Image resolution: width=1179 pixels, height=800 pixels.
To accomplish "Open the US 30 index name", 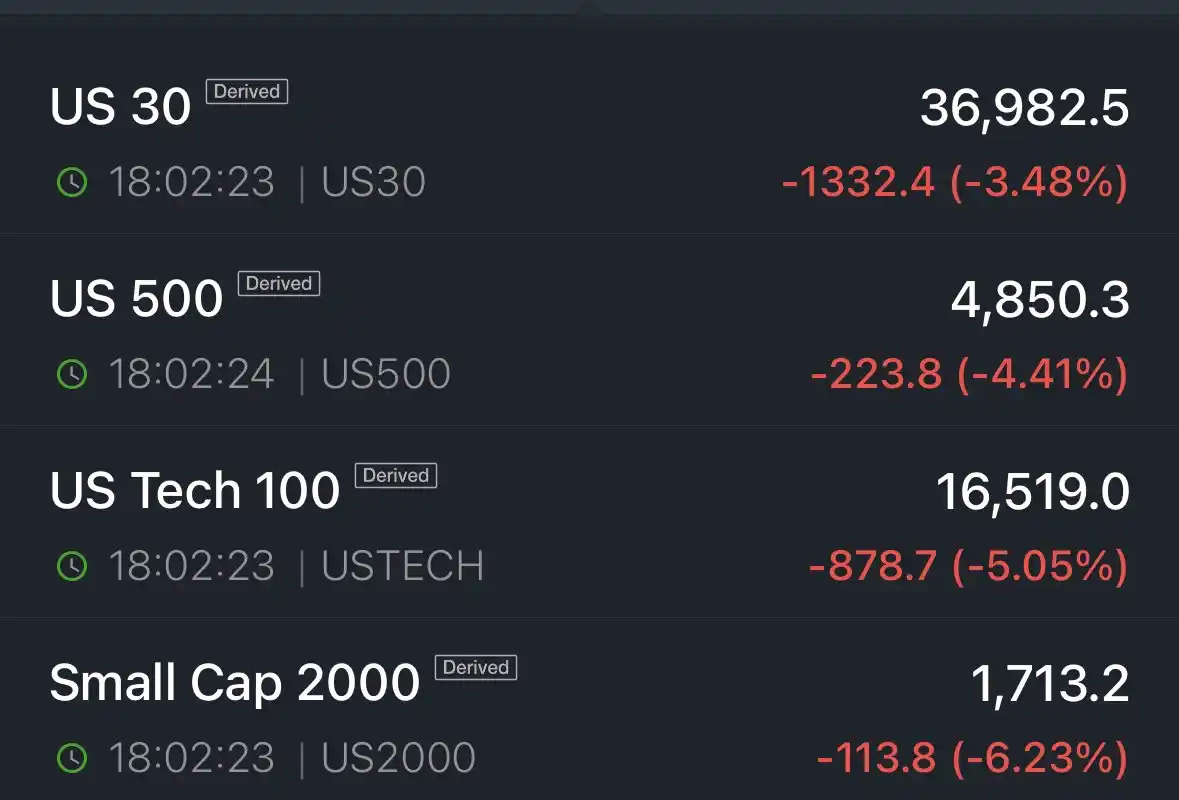I will click(120, 107).
